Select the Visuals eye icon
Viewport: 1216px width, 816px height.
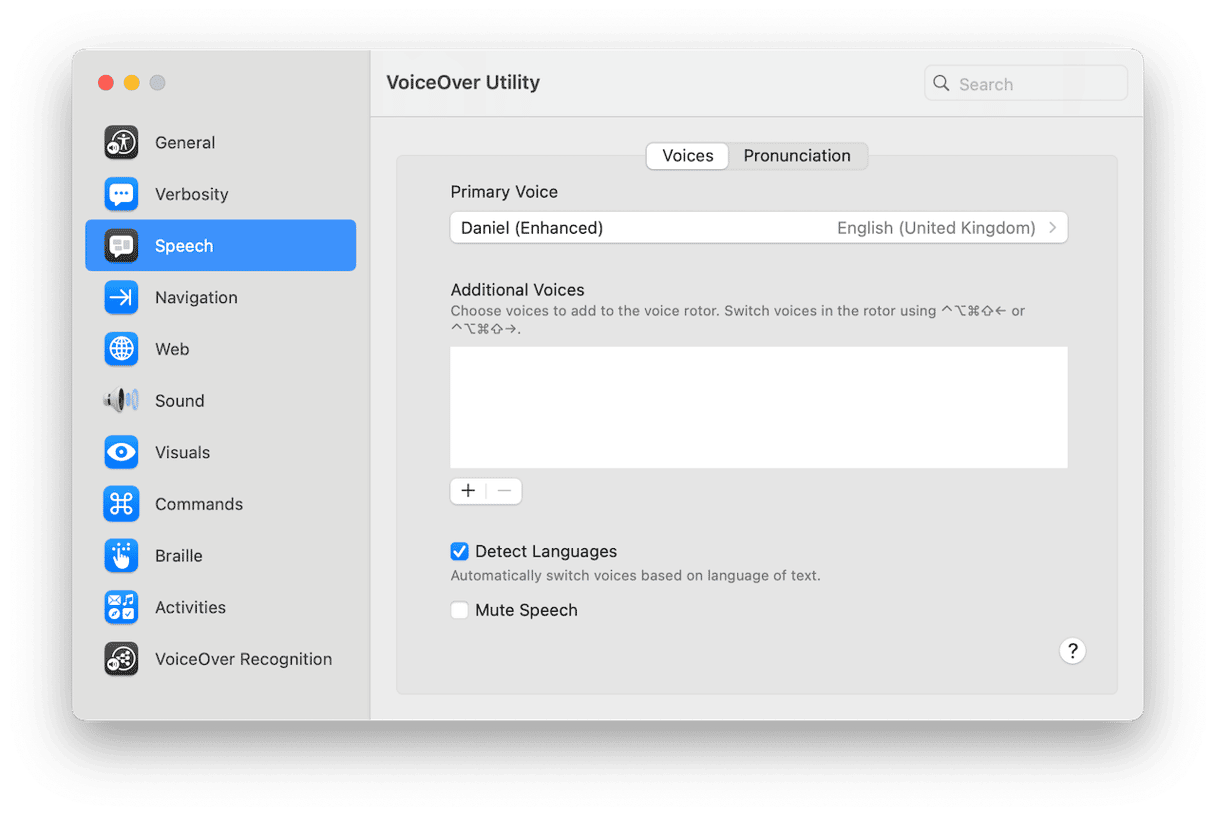[121, 452]
